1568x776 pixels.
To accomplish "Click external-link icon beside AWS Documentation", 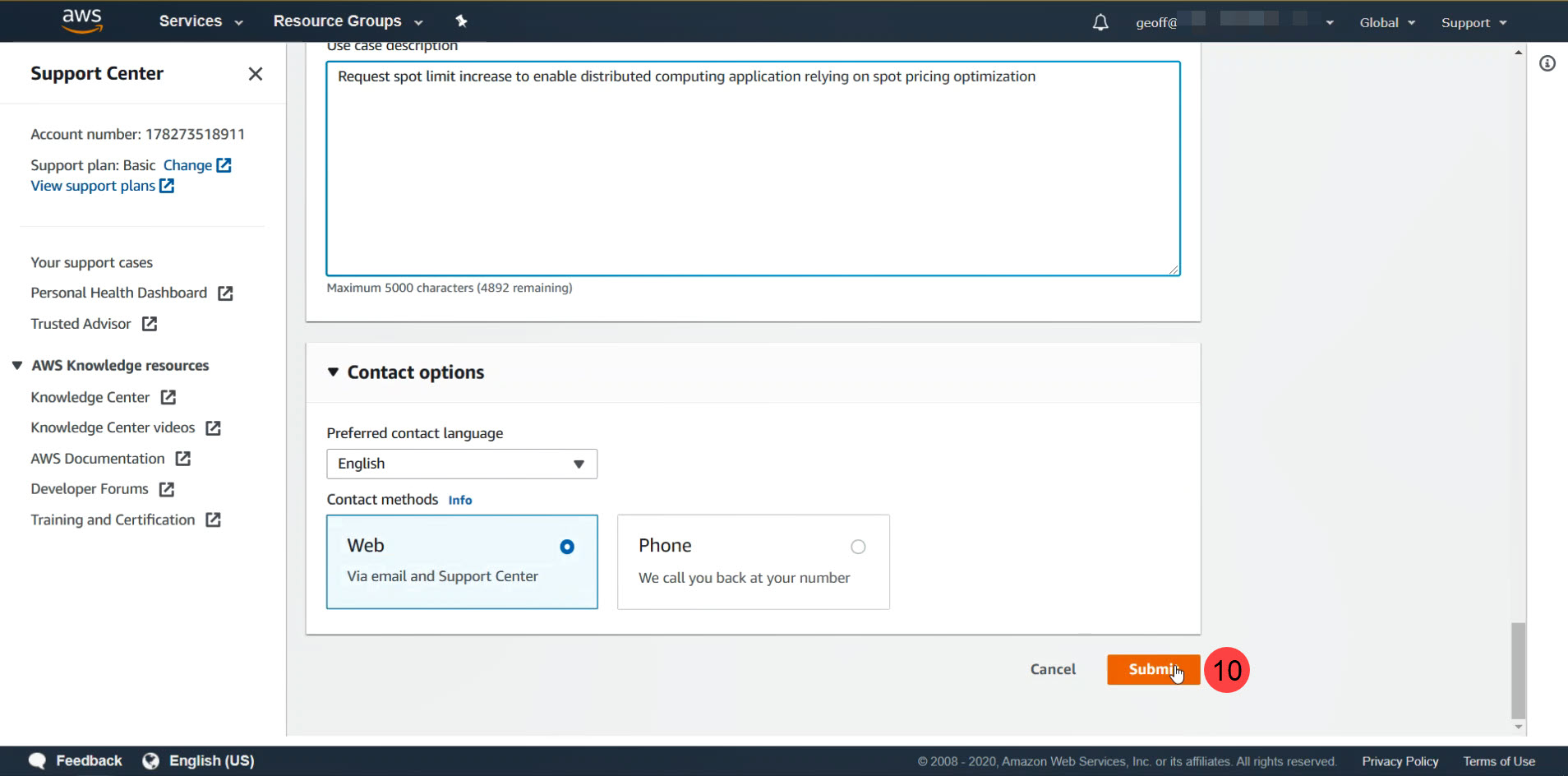I will tap(183, 459).
